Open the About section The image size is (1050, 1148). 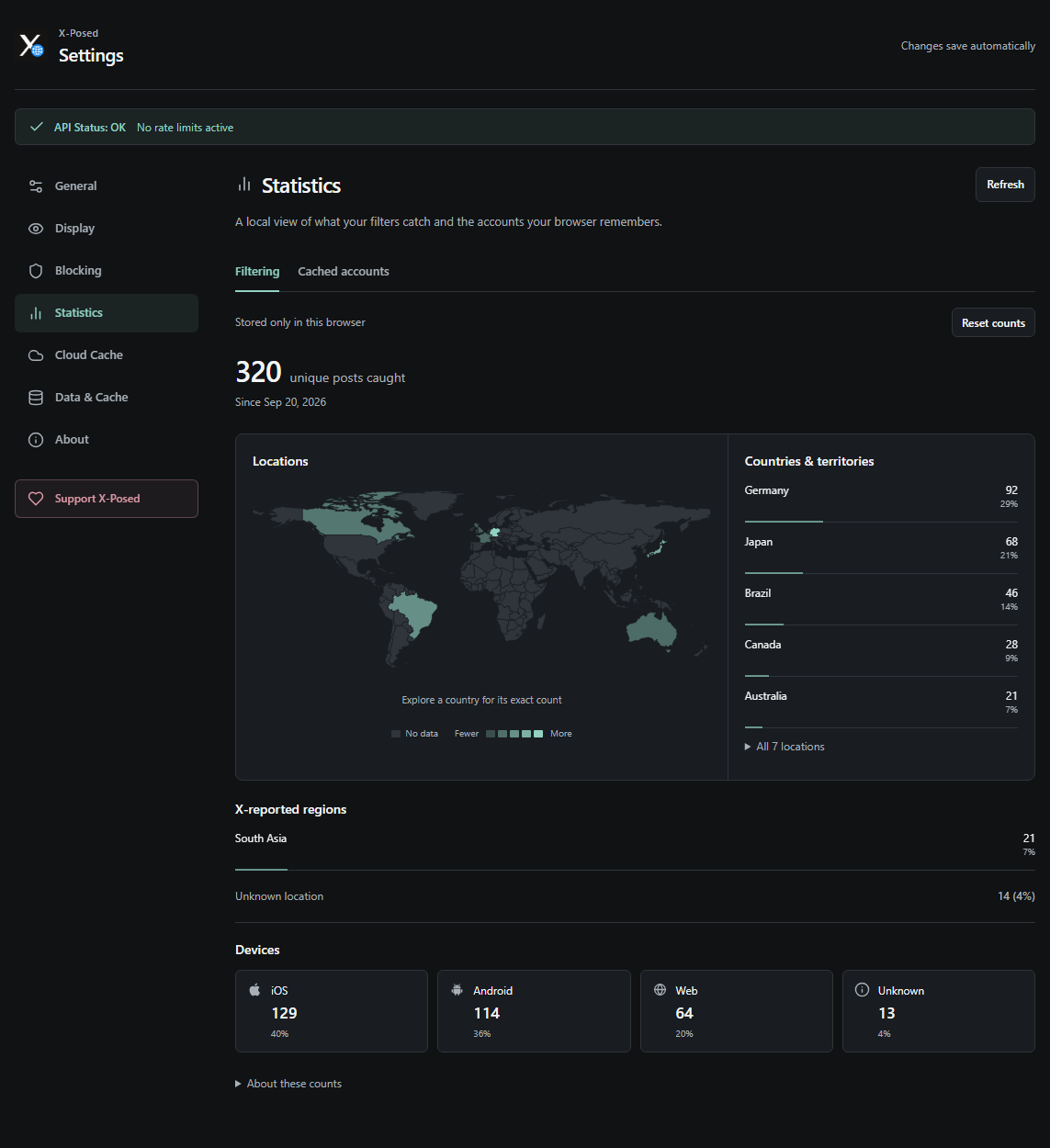pos(107,440)
